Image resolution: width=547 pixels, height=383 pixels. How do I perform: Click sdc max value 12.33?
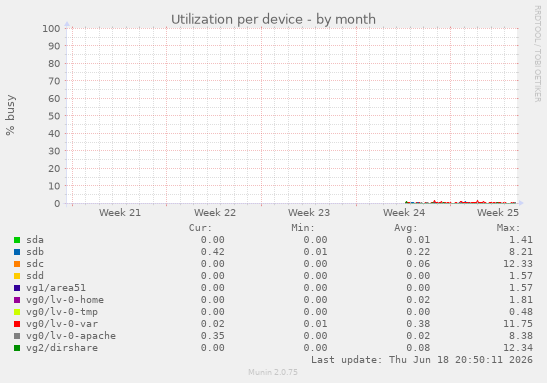(x=518, y=264)
